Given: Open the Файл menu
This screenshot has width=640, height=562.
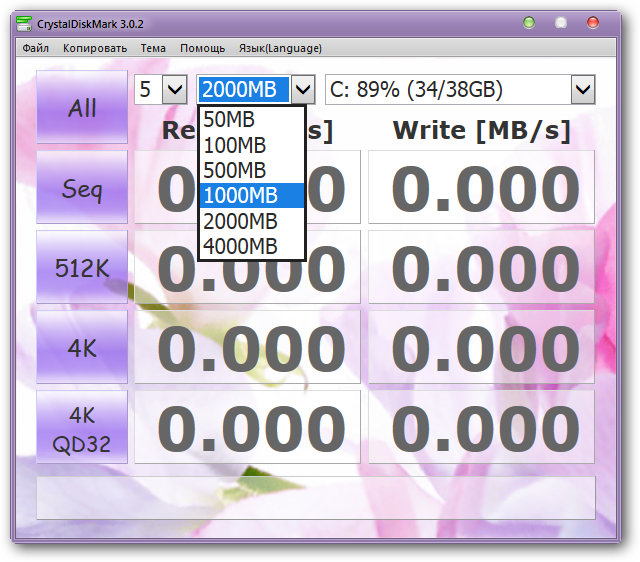Looking at the screenshot, I should 36,48.
